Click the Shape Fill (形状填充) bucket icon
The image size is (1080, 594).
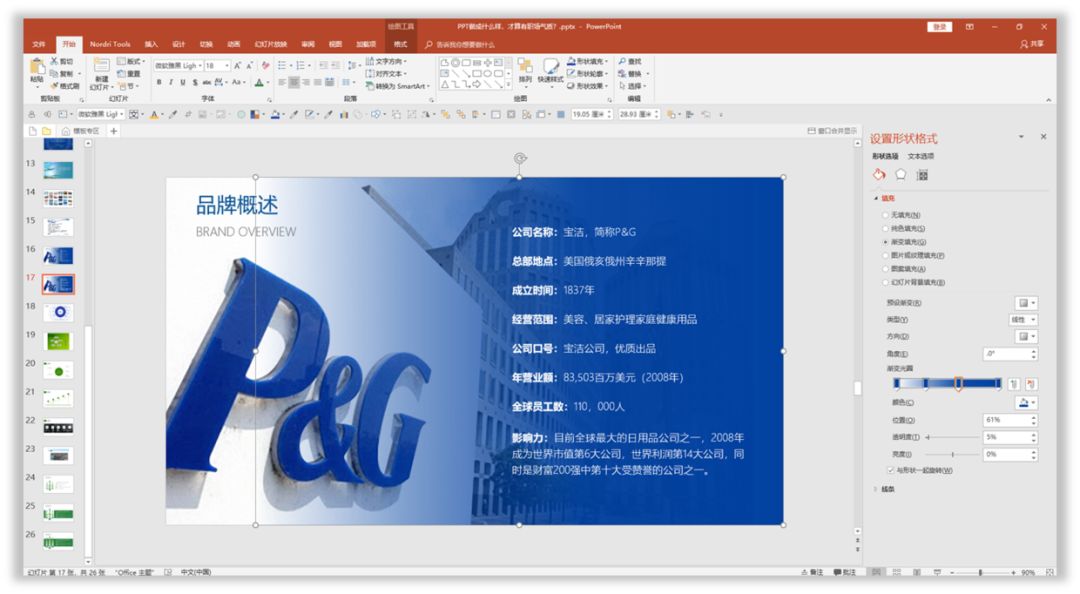[571, 61]
